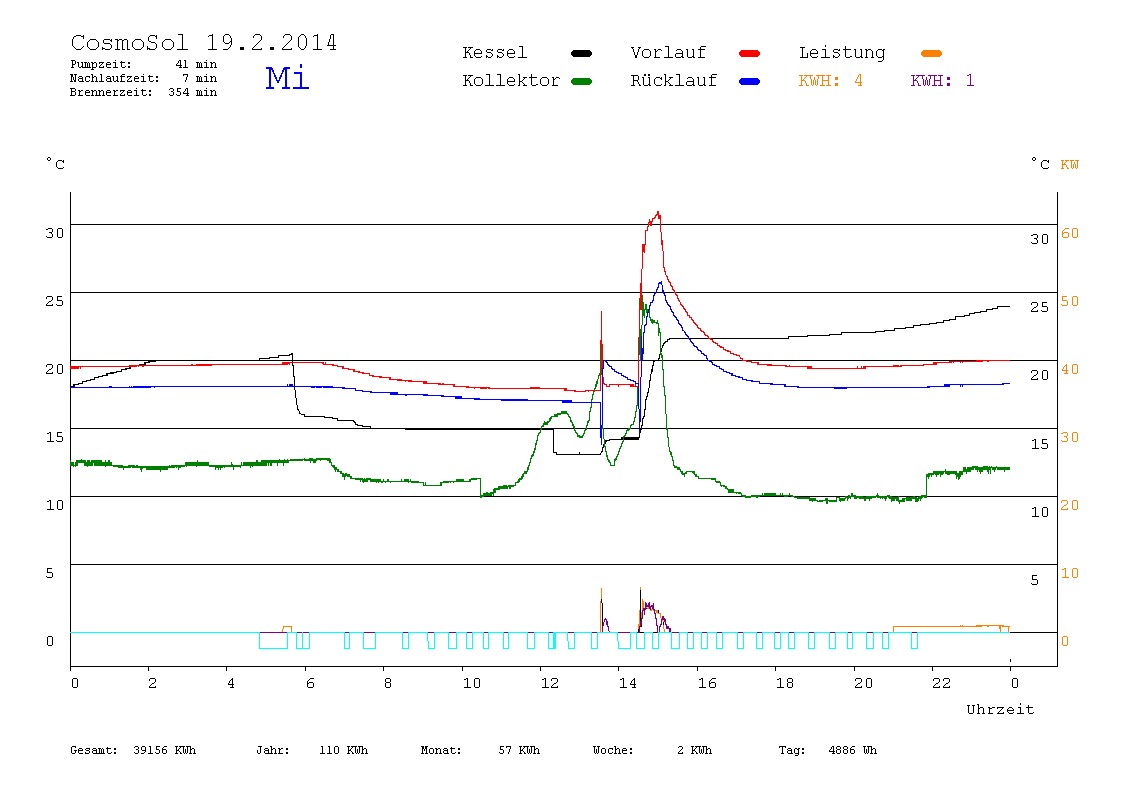Click the 'Leistung' legend label
Viewport: 1148px width, 812px height.
842,53
